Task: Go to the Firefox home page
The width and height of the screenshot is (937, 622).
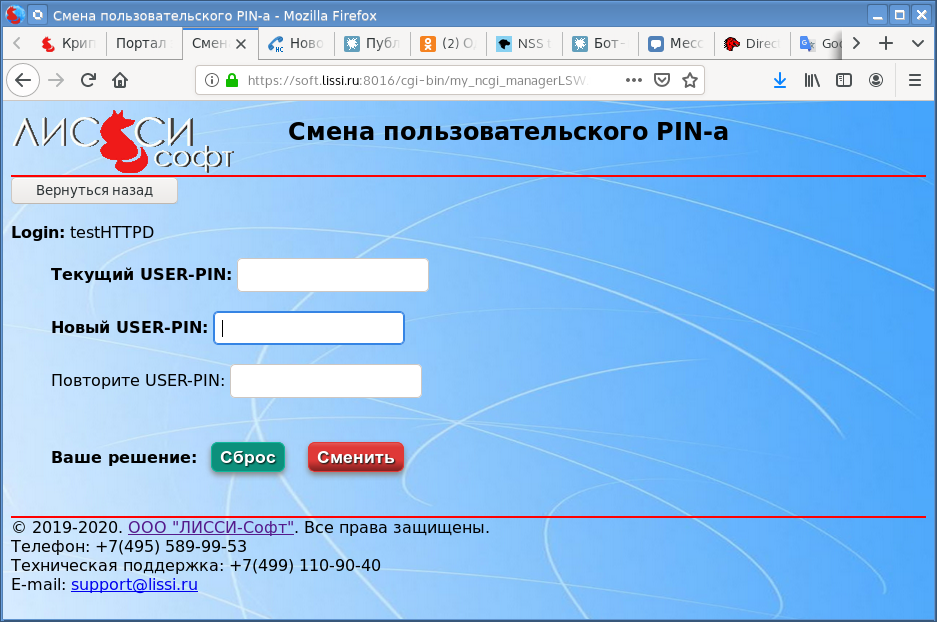Action: pyautogui.click(x=120, y=80)
